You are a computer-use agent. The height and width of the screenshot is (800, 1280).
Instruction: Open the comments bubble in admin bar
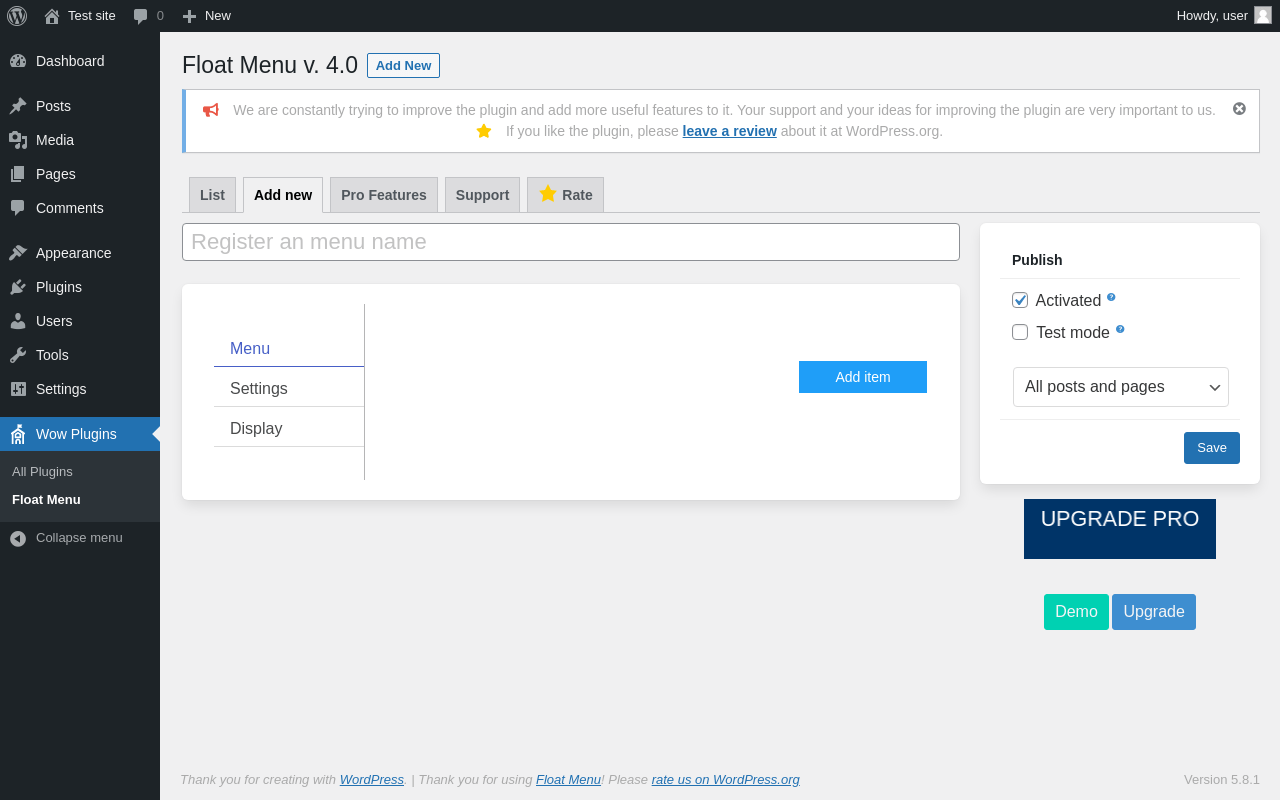(140, 16)
